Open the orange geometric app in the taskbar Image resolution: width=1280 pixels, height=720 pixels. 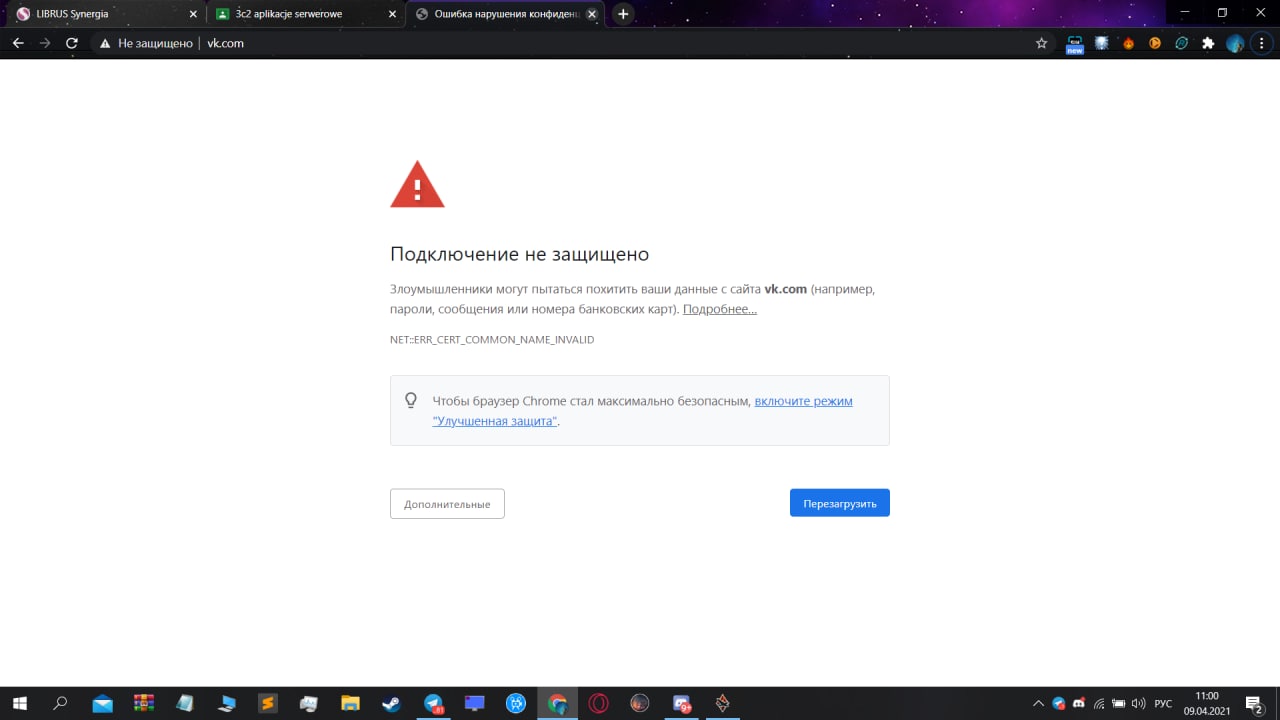pyautogui.click(x=723, y=703)
